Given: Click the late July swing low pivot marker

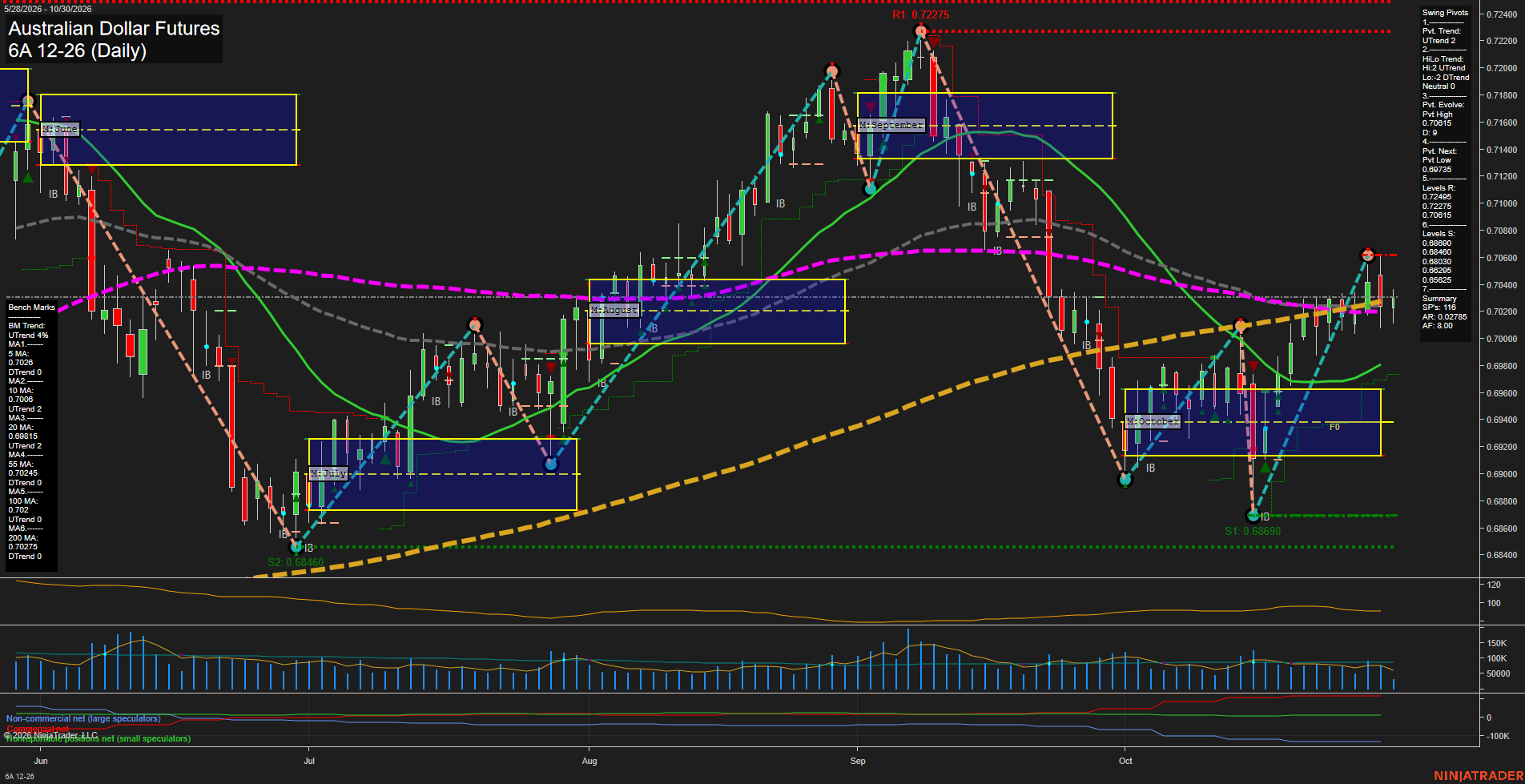Looking at the screenshot, I should point(550,464).
